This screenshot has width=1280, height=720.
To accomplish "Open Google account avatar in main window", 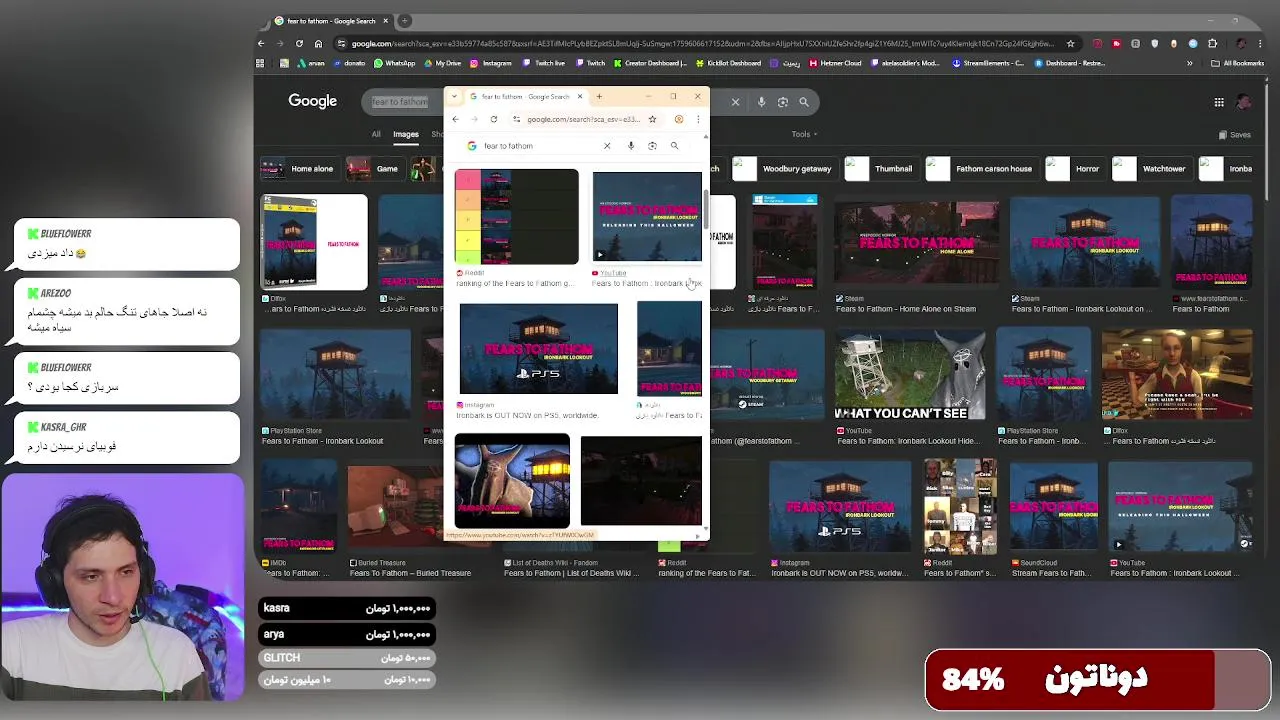I will click(1244, 102).
